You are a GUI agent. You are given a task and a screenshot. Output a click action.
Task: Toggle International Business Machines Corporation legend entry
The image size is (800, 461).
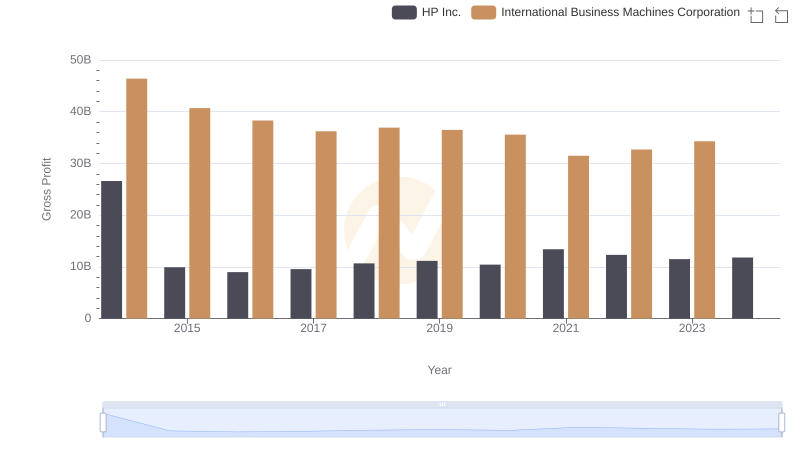605,12
